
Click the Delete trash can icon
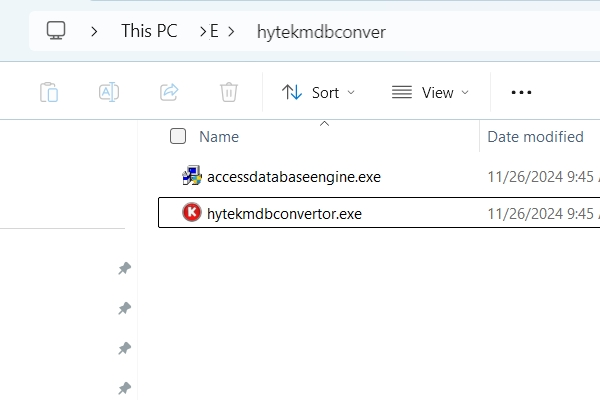click(x=229, y=92)
